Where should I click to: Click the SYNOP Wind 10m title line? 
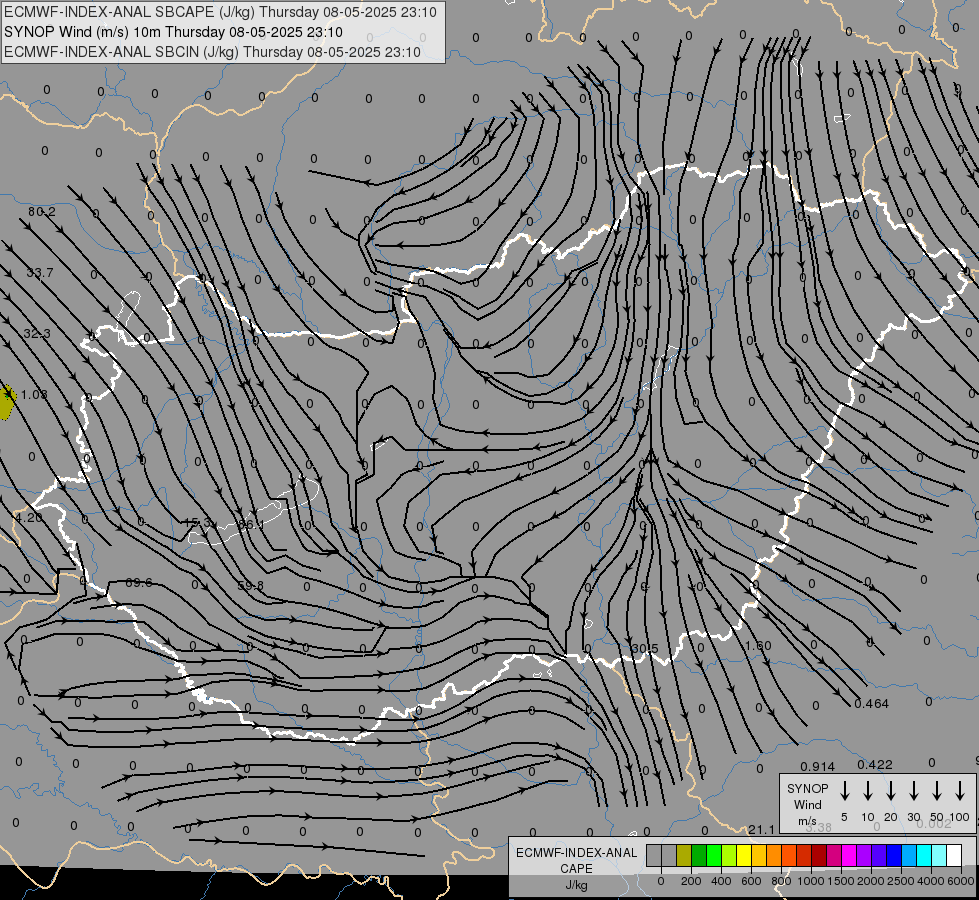(173, 32)
